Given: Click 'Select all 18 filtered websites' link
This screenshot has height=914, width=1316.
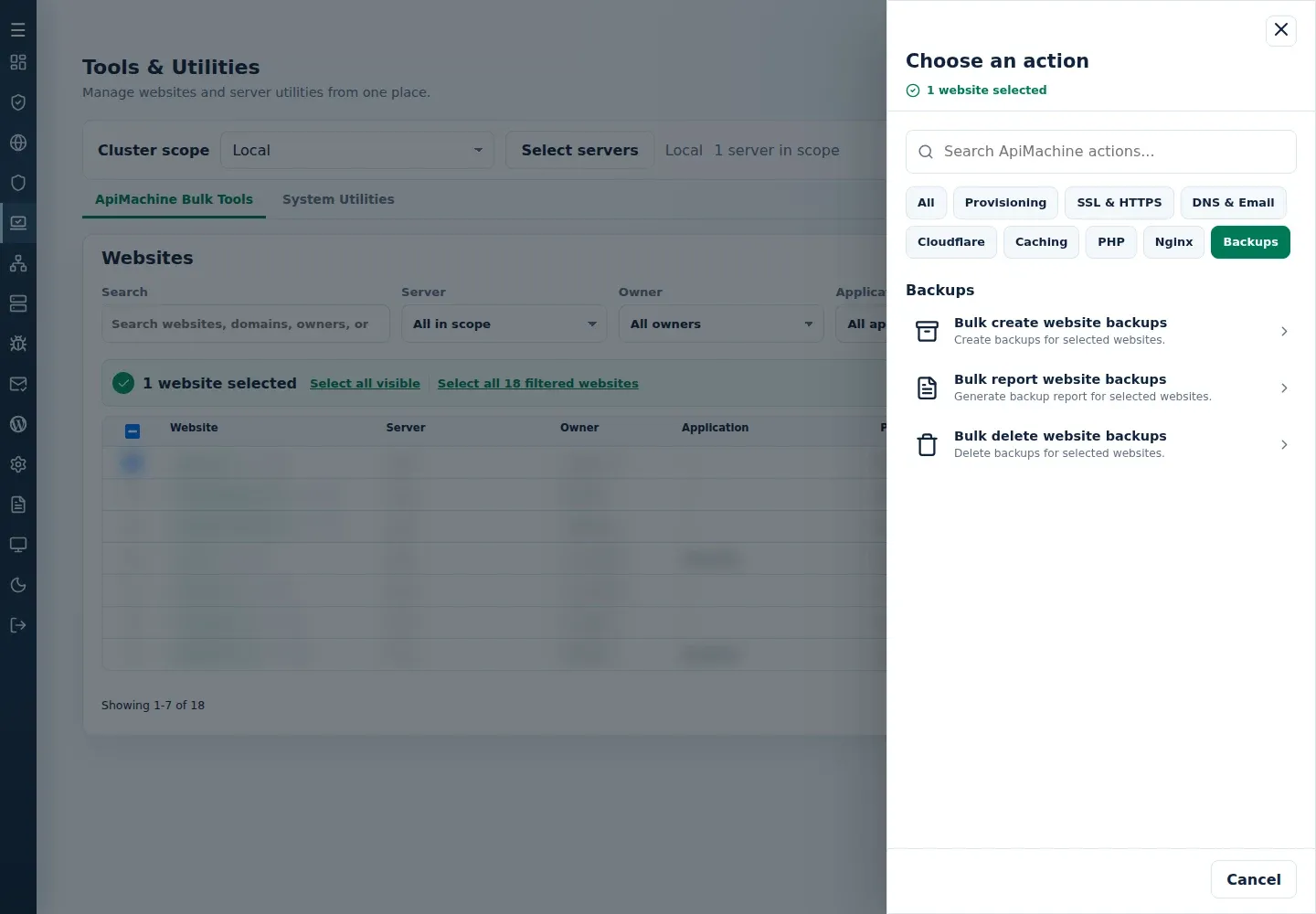Looking at the screenshot, I should (x=538, y=384).
